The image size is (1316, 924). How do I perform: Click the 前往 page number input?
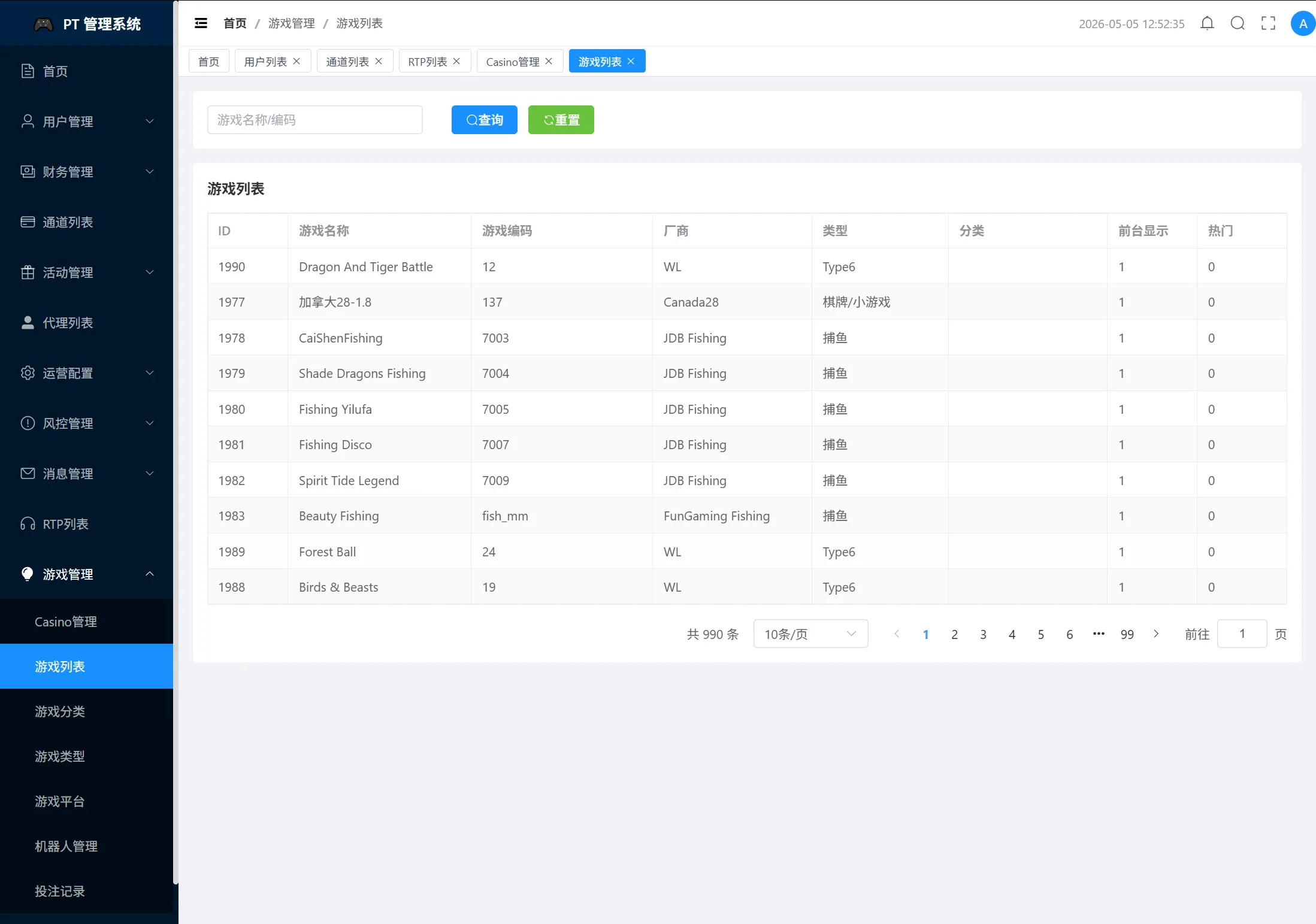[x=1242, y=634]
